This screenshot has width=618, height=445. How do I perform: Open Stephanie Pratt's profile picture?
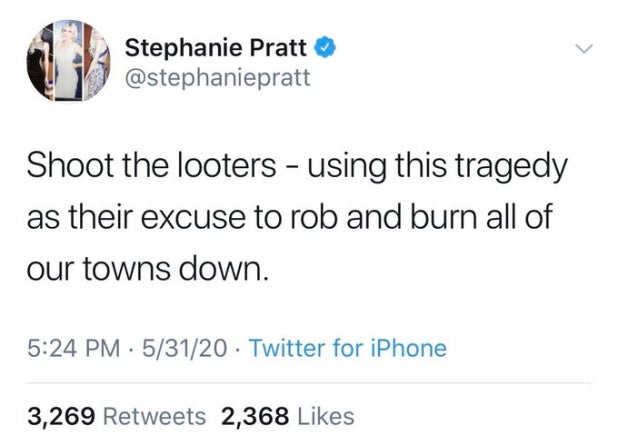[67, 60]
